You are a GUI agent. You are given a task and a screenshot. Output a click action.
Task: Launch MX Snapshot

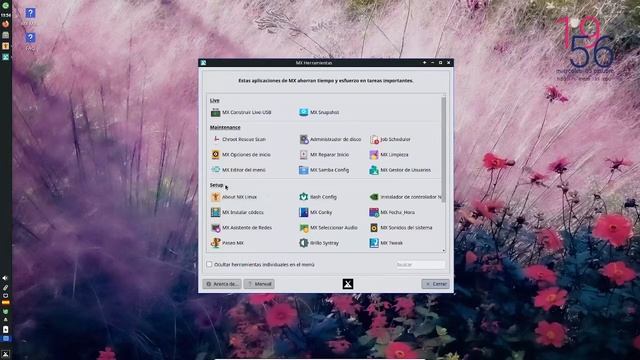(x=319, y=112)
